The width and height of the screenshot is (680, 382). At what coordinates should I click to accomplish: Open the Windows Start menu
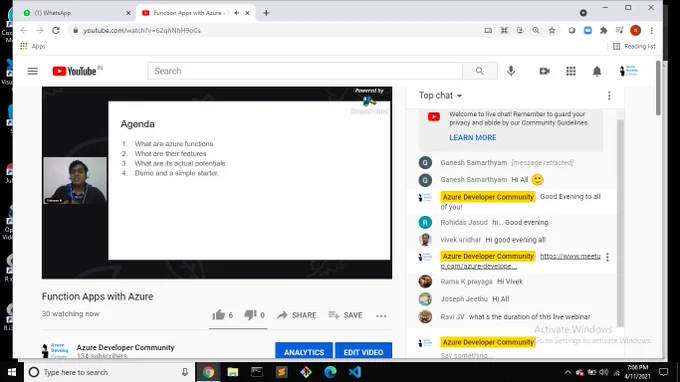[12, 372]
